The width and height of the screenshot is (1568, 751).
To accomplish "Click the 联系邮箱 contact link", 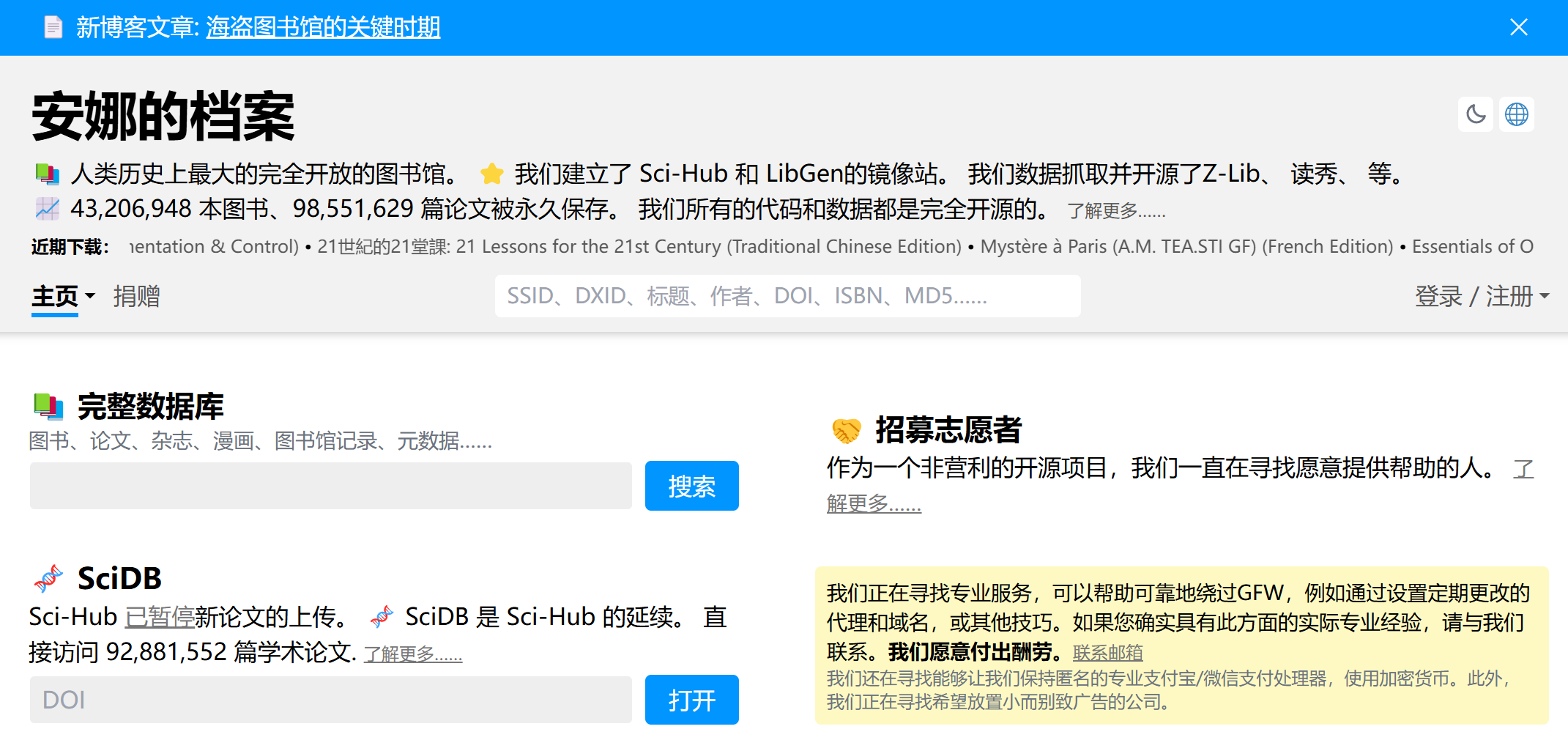I will point(1107,652).
